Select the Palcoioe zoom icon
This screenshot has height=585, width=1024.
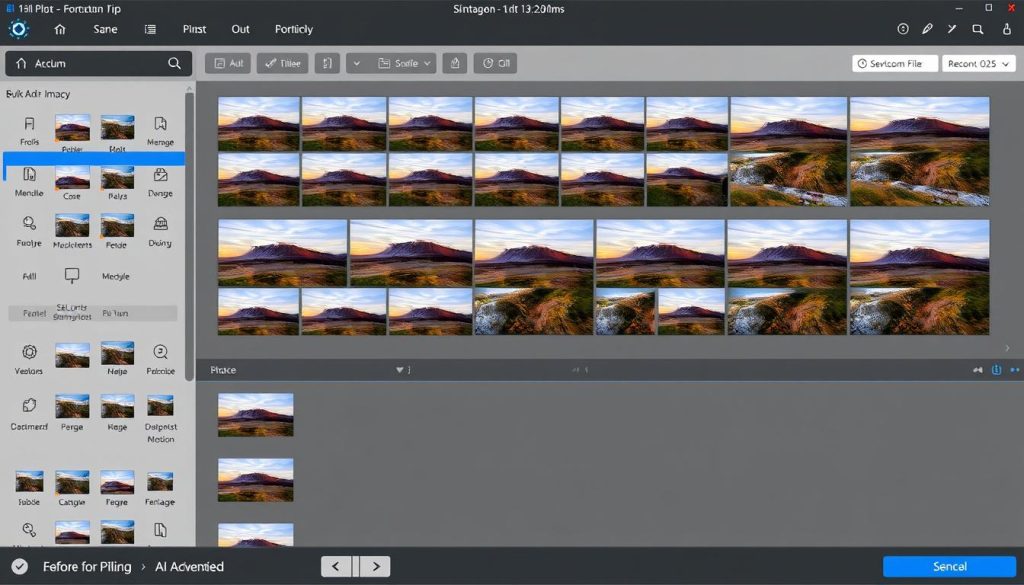coord(160,352)
